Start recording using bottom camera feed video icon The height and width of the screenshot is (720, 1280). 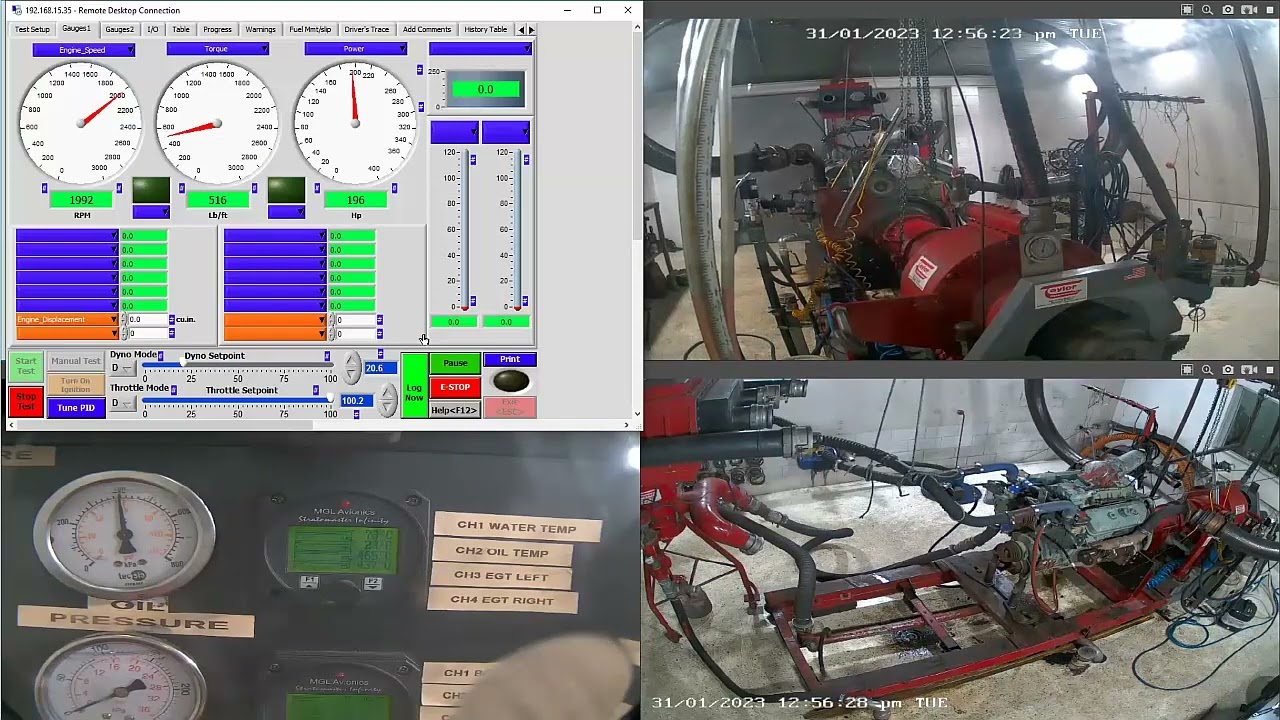pos(1249,370)
